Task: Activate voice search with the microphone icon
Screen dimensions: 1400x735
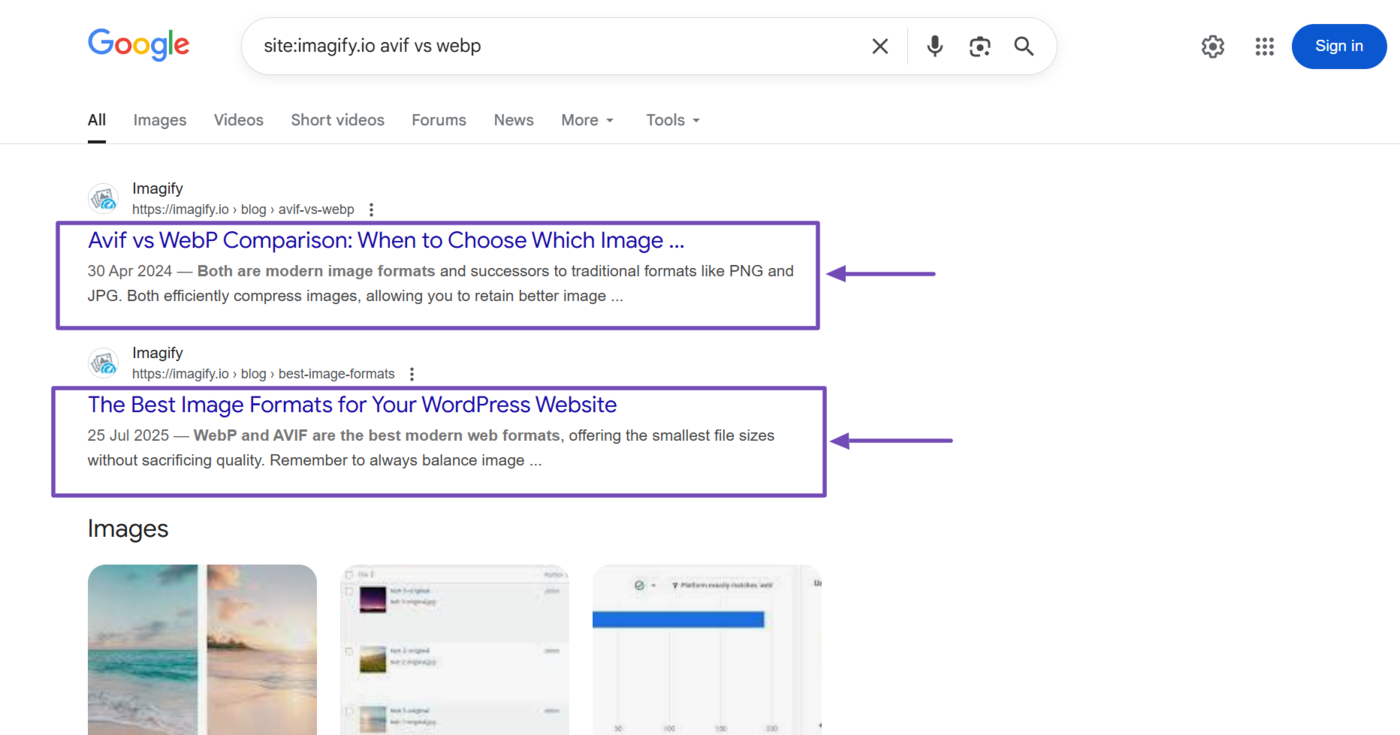Action: (x=934, y=46)
